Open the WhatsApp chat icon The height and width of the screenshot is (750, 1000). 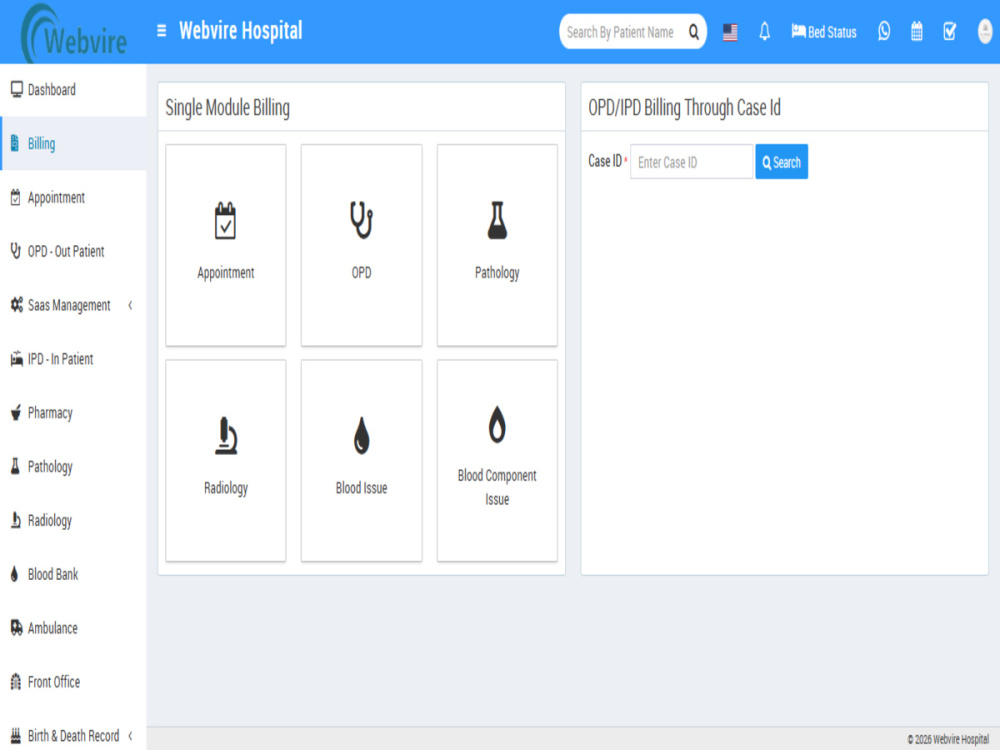click(x=884, y=31)
